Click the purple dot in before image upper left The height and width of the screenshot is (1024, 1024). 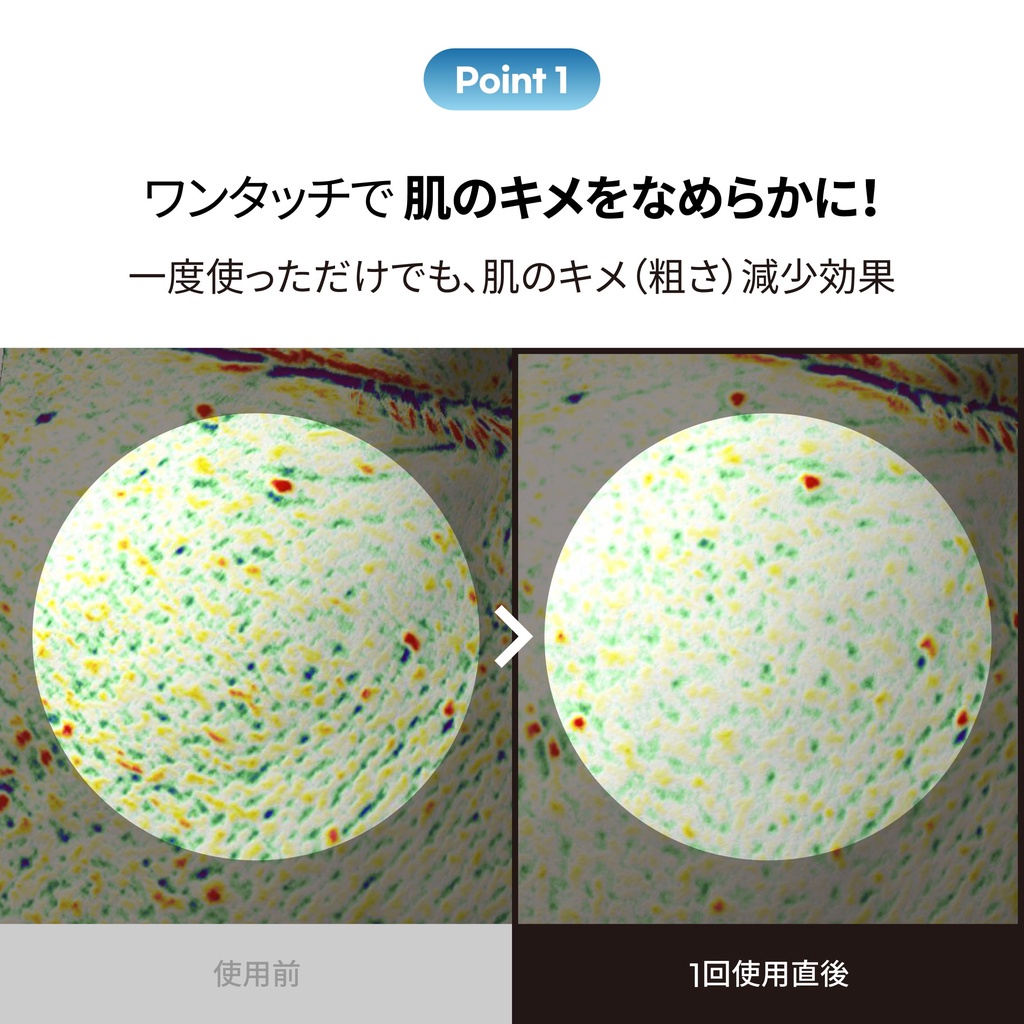45,417
